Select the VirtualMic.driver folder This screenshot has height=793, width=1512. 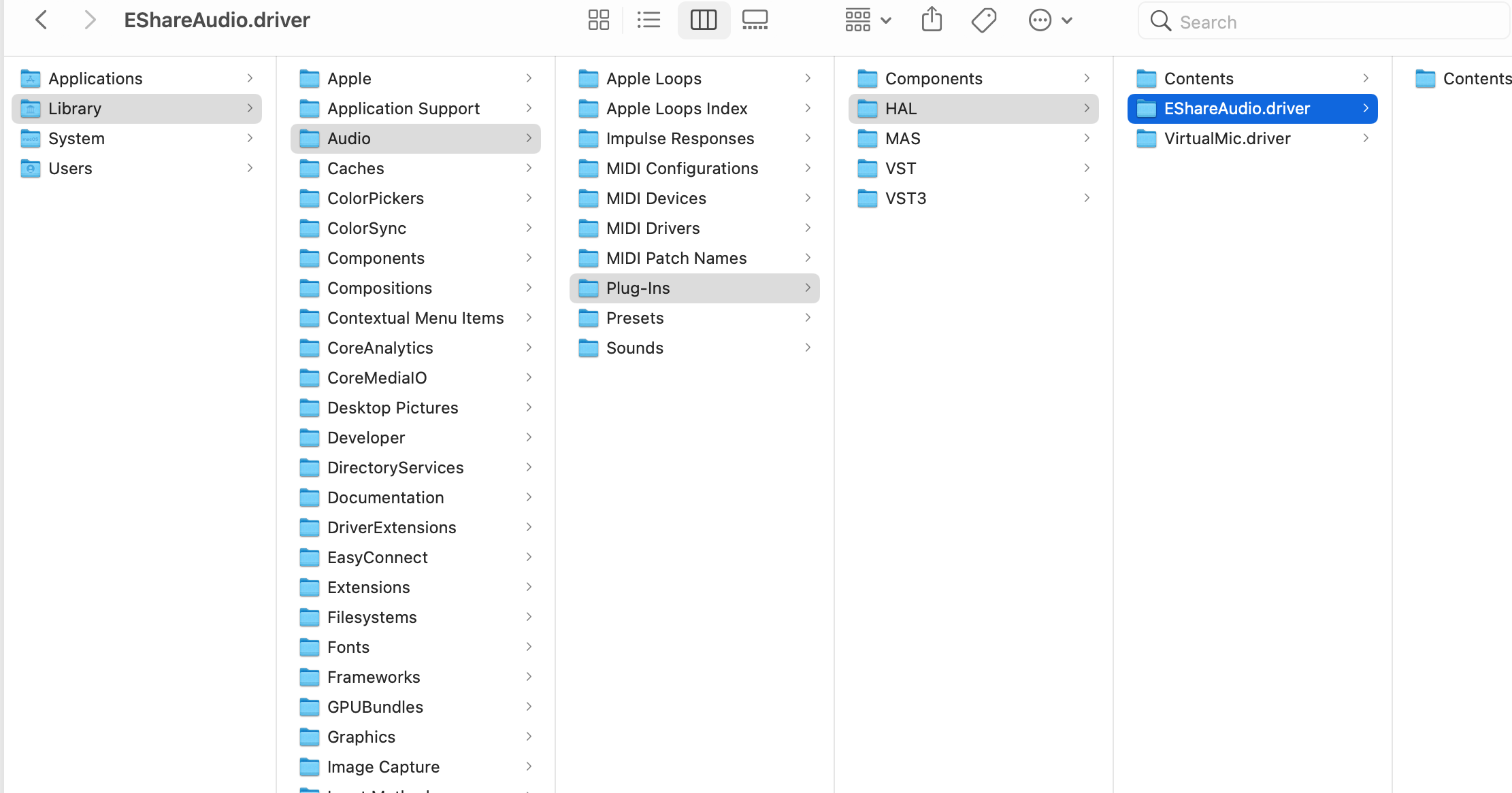click(1227, 139)
